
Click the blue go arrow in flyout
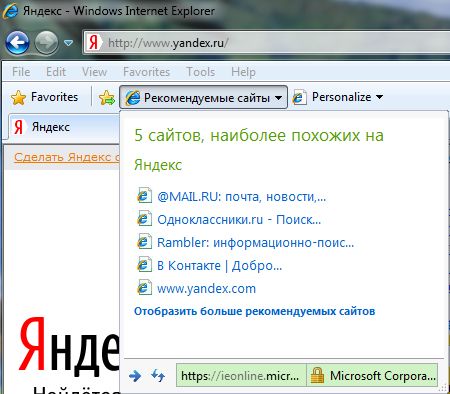[135, 376]
